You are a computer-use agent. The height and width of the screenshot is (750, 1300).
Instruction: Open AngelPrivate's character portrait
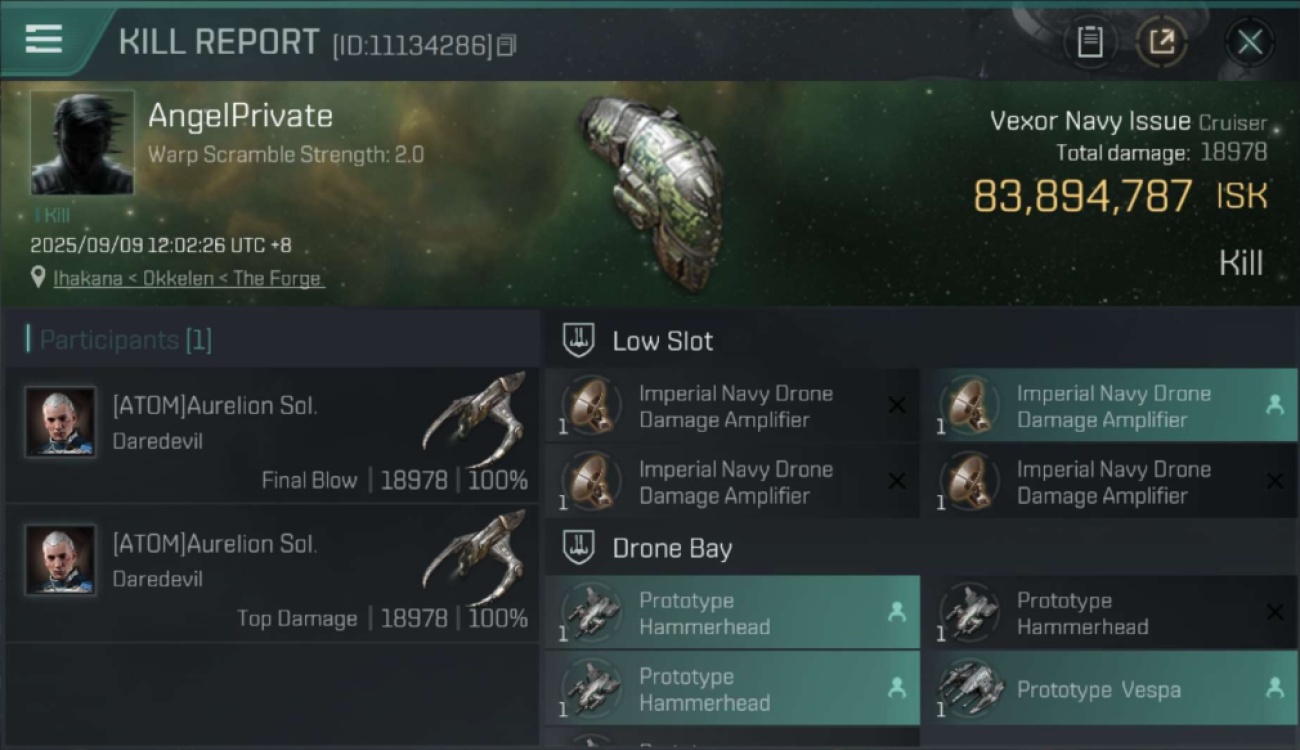click(x=82, y=142)
